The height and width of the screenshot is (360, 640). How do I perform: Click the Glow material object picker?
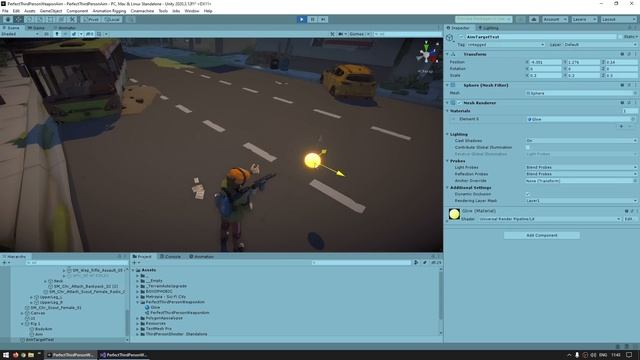pyautogui.click(x=633, y=119)
